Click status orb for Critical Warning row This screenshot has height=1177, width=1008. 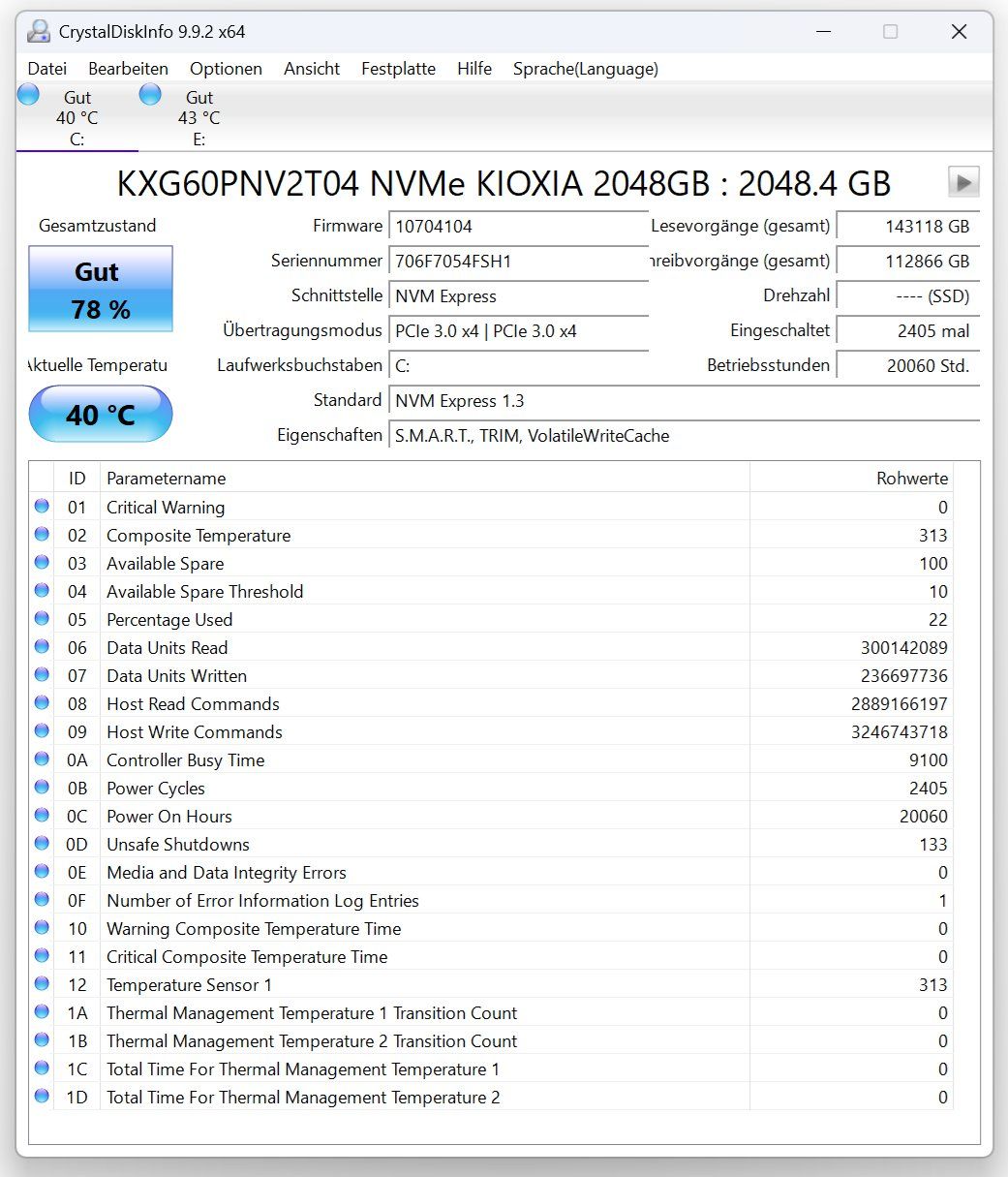[42, 506]
